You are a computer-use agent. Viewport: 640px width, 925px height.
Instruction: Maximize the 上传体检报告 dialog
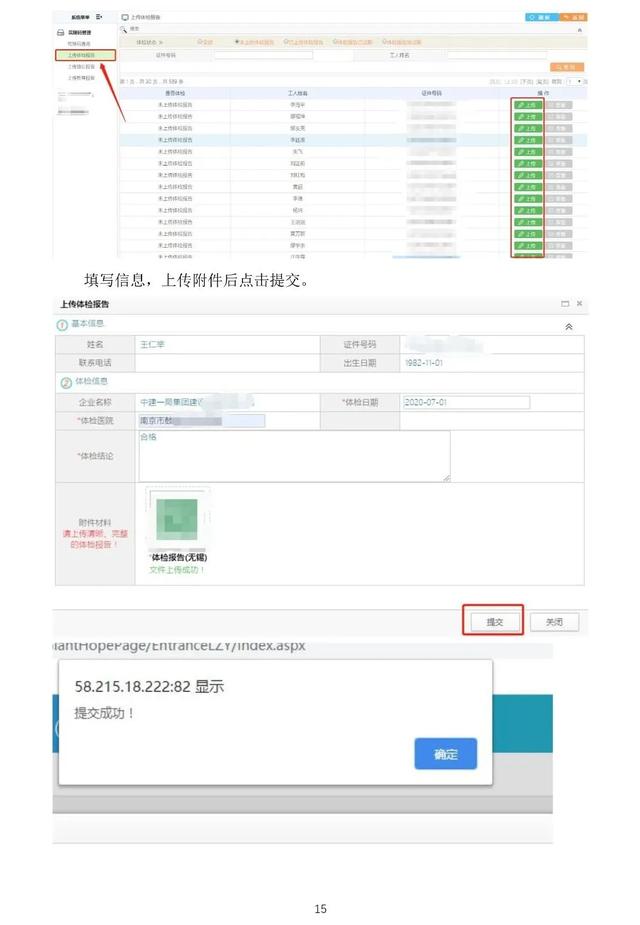click(565, 303)
